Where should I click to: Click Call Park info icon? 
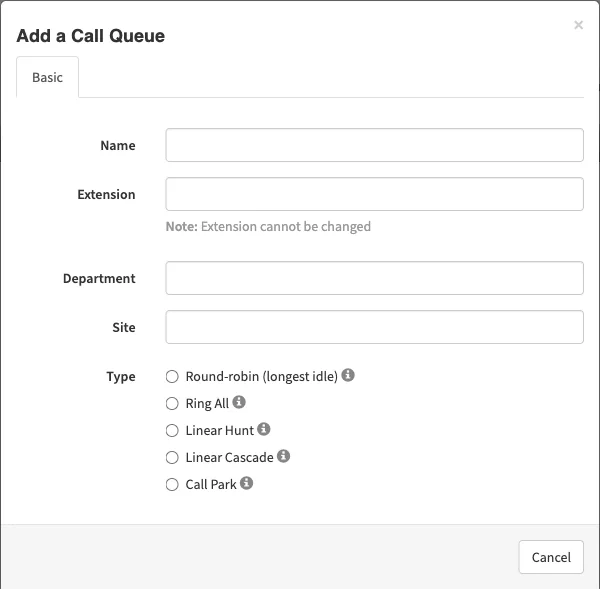(x=246, y=483)
